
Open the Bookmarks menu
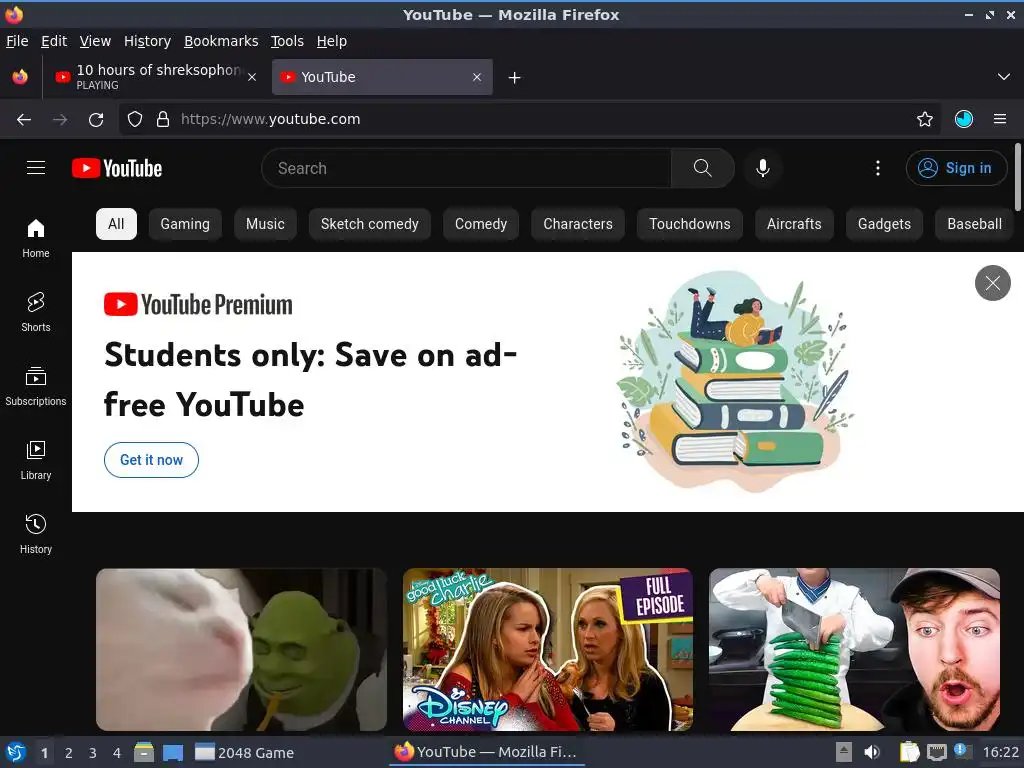coord(221,41)
